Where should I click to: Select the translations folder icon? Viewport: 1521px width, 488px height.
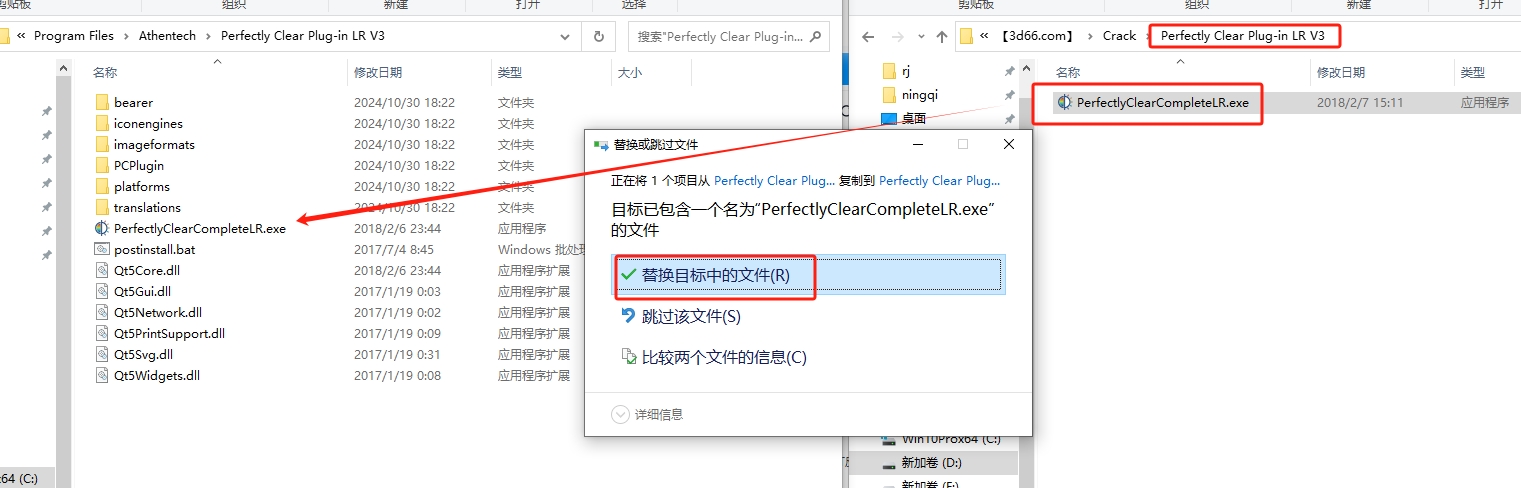tap(101, 207)
